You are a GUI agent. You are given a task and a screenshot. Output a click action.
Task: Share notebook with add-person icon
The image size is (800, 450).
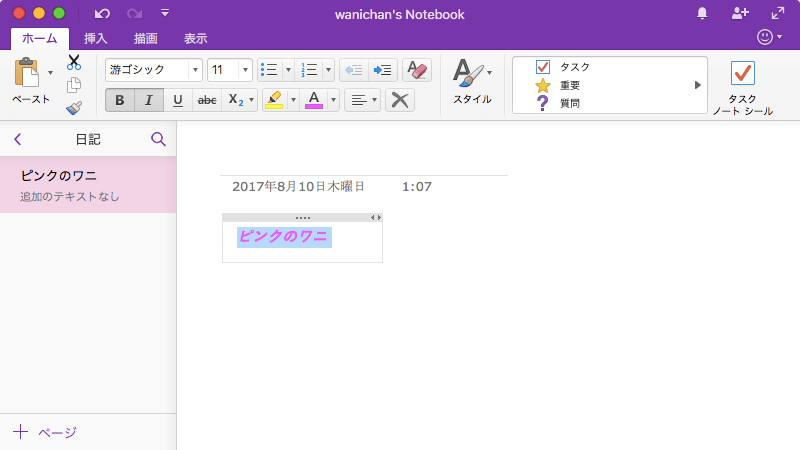740,14
